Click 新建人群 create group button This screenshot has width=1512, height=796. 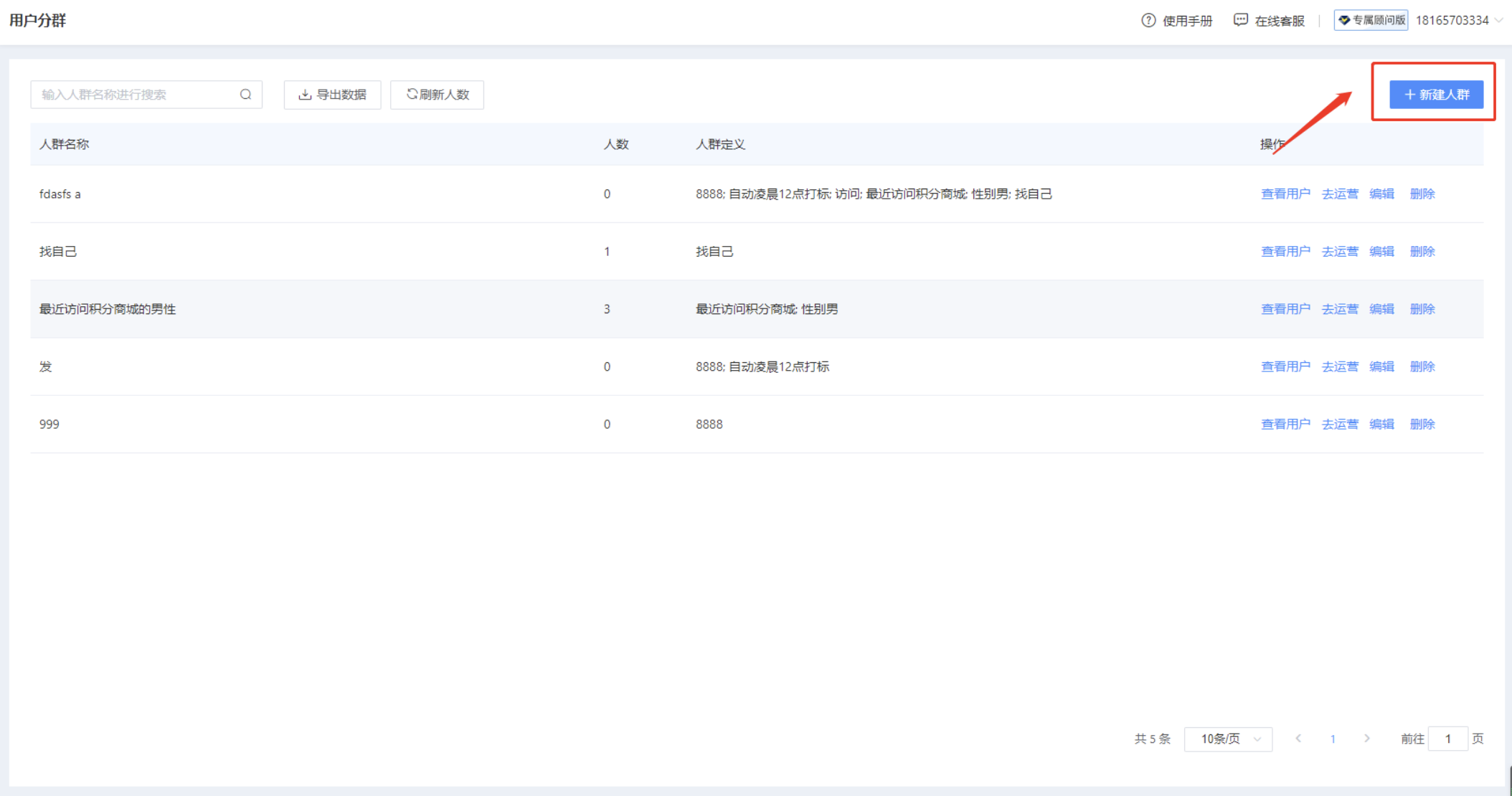tap(1436, 95)
